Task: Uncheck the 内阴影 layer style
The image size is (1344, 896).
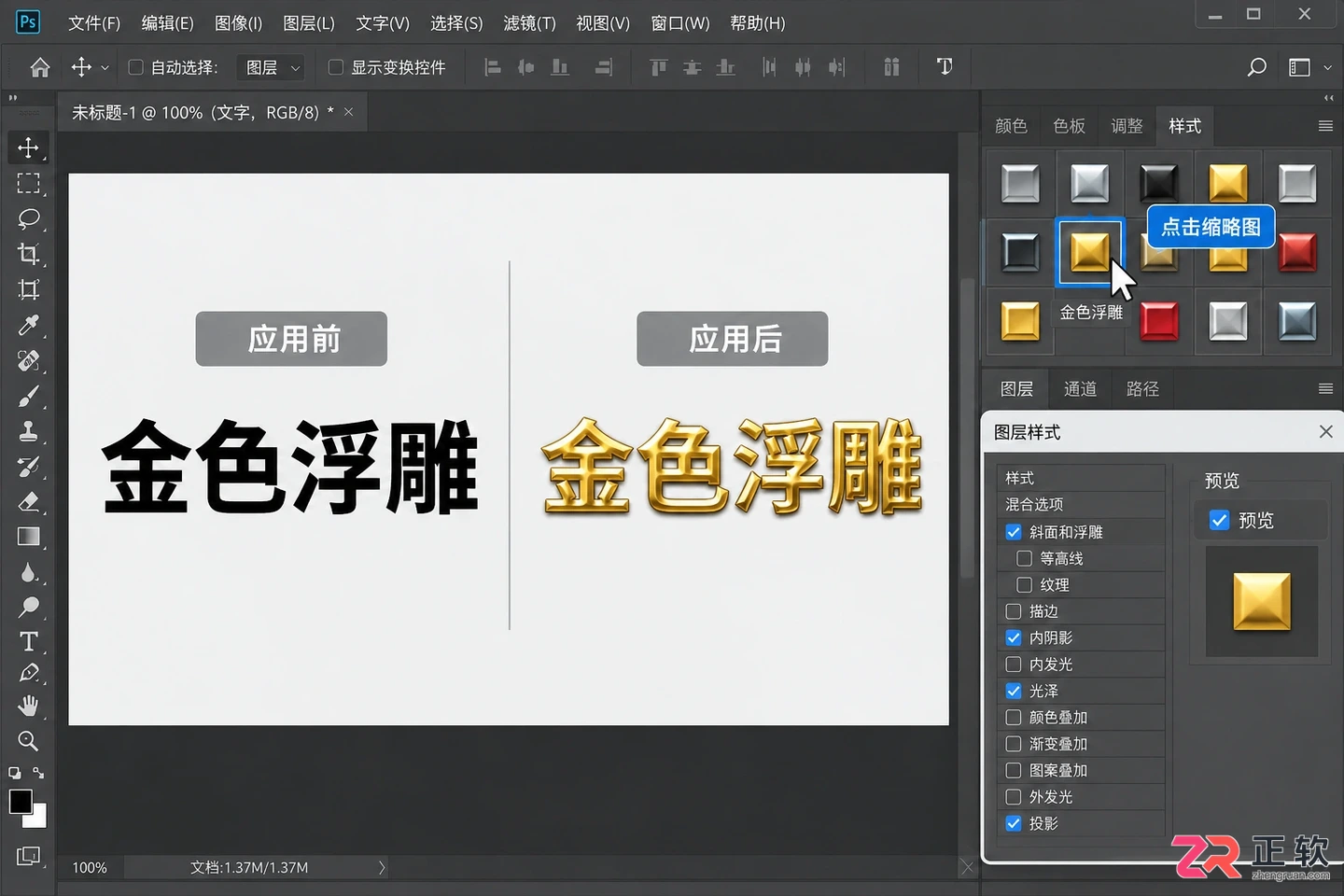Action: click(1014, 637)
